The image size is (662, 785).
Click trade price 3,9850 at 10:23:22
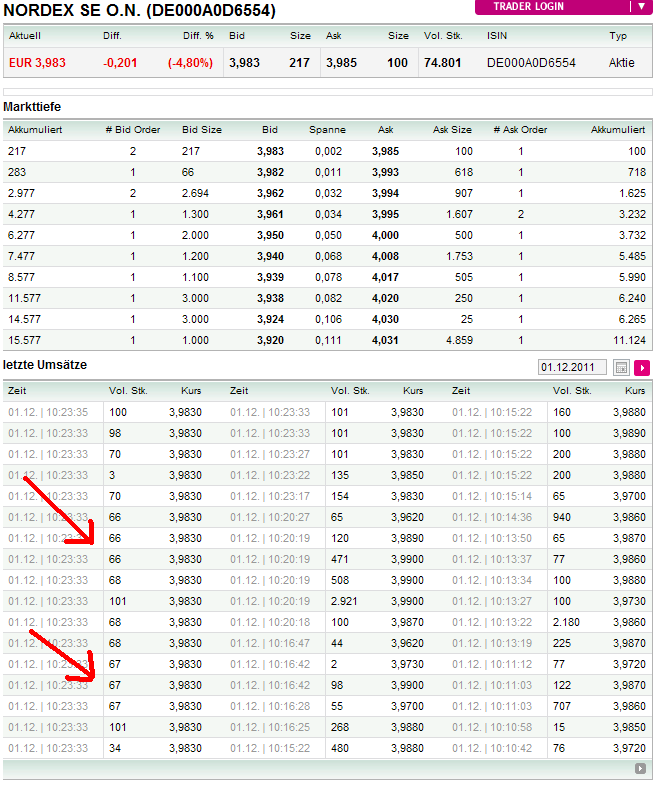coord(407,476)
